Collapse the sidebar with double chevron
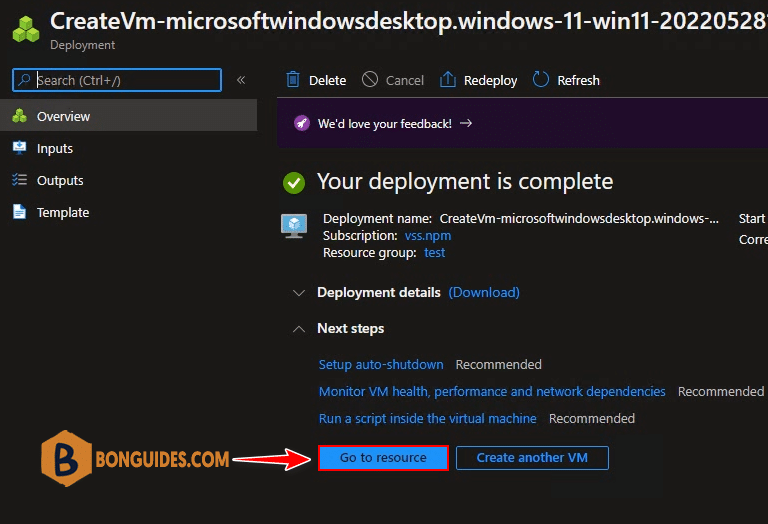This screenshot has height=524, width=768. (x=241, y=80)
